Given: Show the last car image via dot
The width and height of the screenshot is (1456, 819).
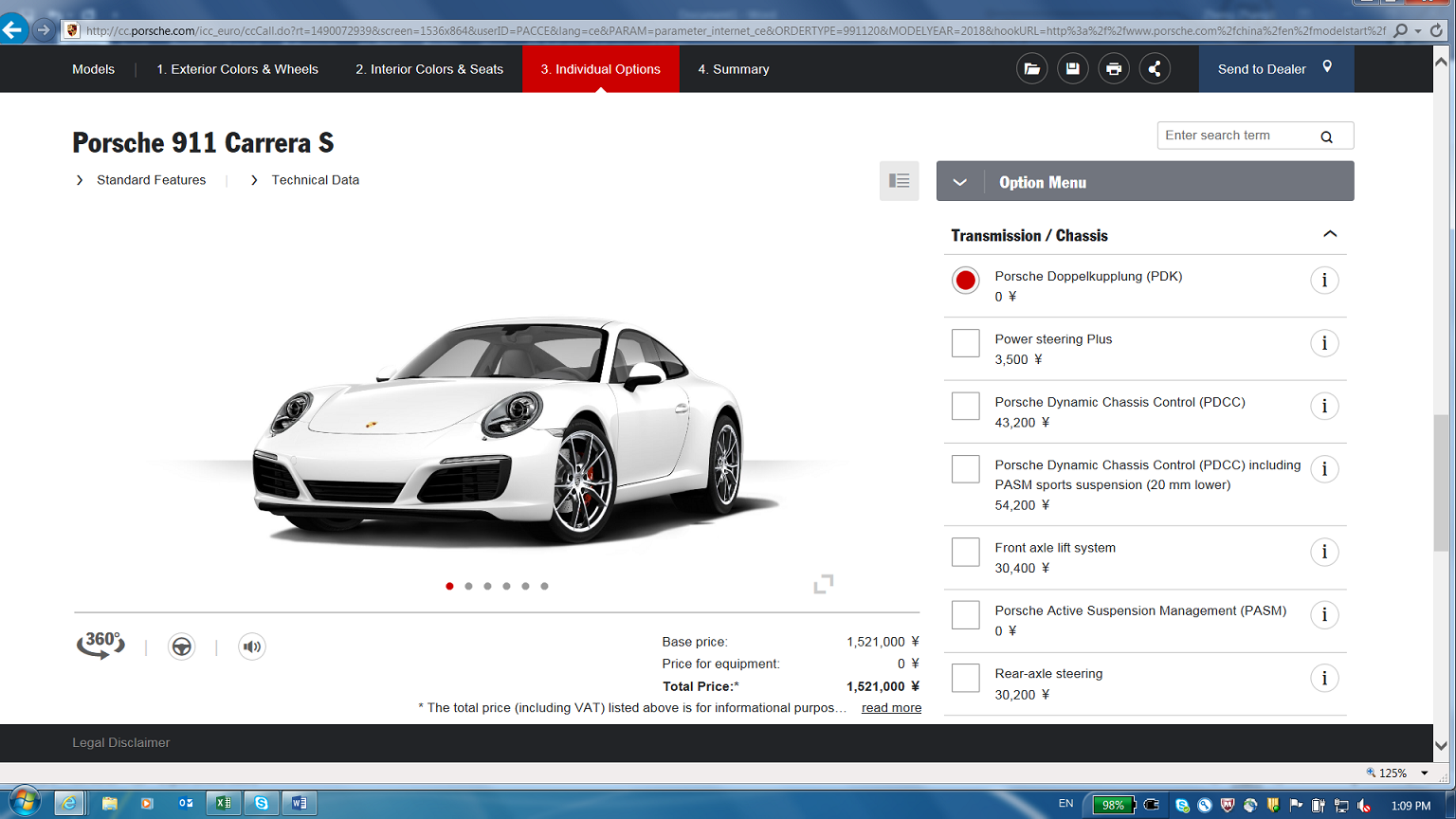Looking at the screenshot, I should coord(544,586).
